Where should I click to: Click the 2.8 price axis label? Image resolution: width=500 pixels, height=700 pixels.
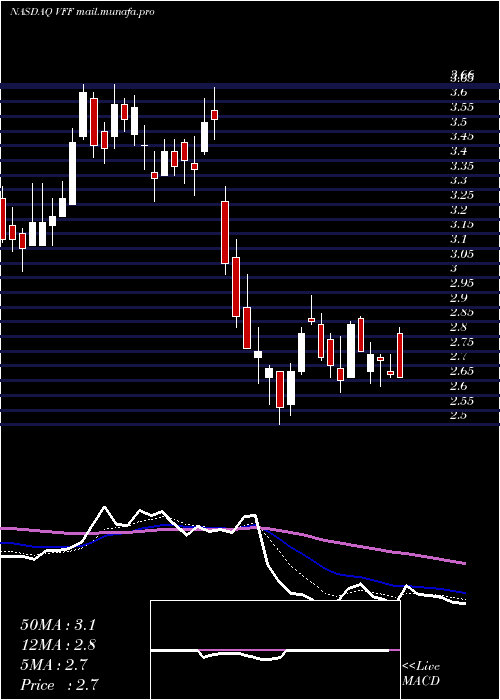click(458, 327)
